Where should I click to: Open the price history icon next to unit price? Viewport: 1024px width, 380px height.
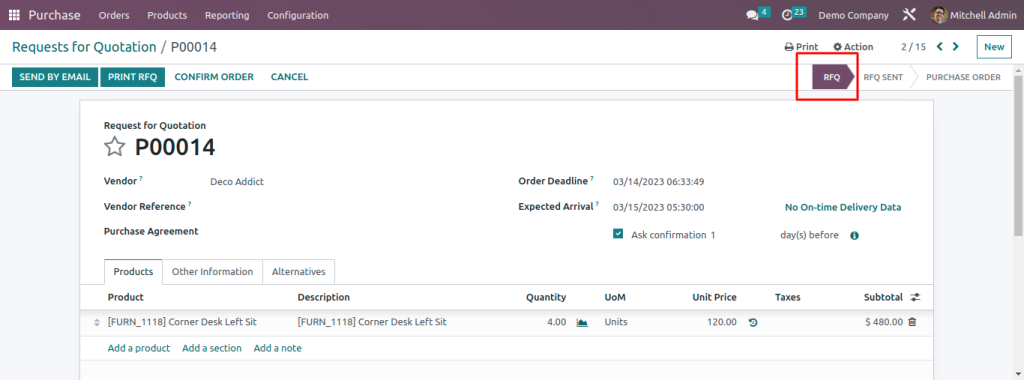click(753, 322)
